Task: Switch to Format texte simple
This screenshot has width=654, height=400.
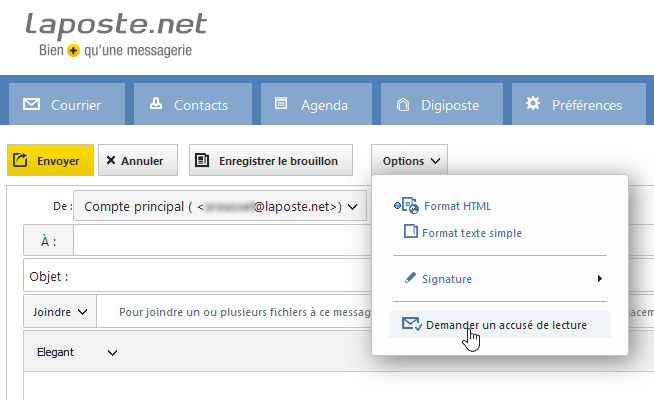Action: coord(463,232)
